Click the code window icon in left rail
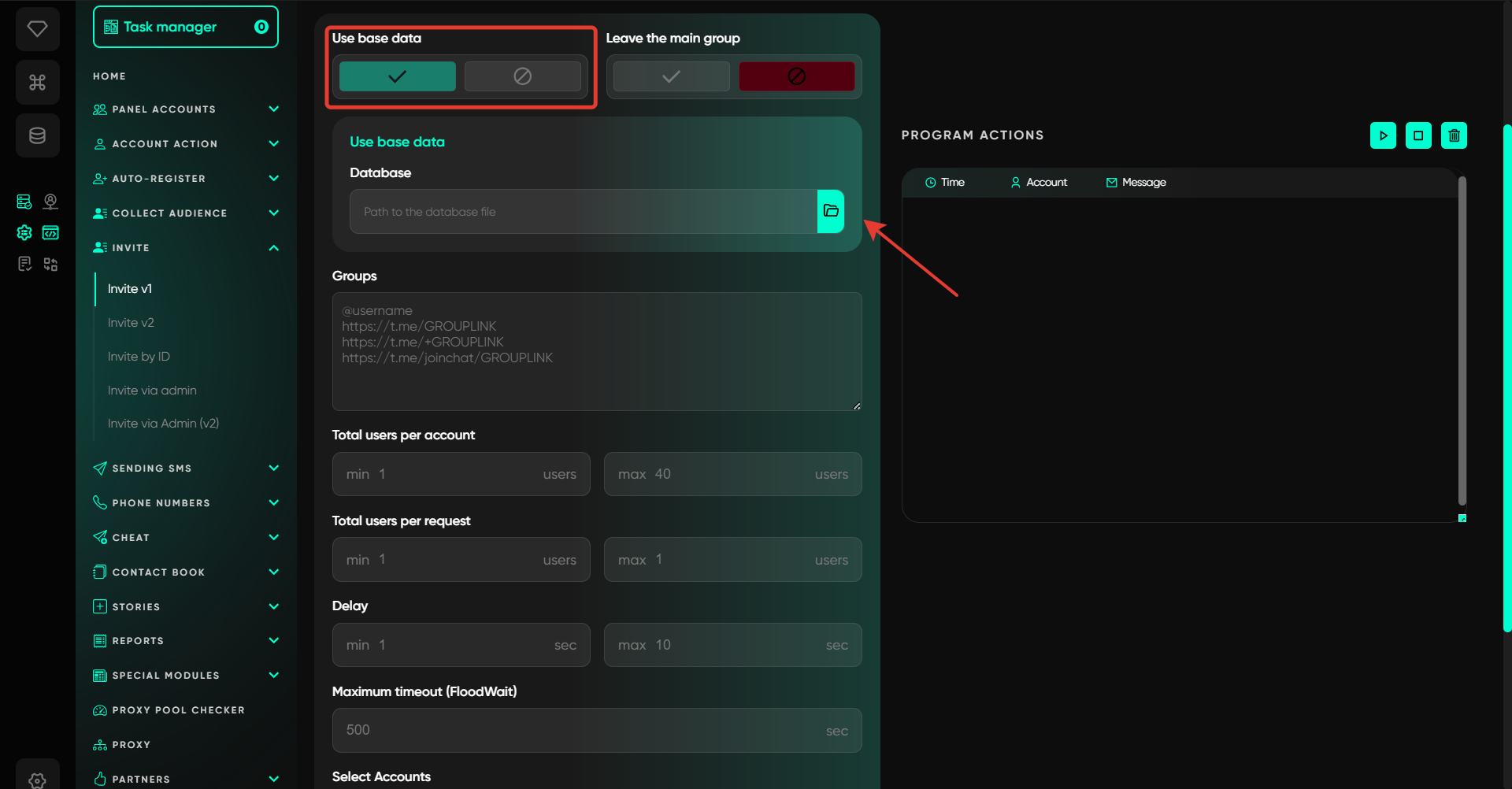Screen dimensions: 1512x789 pyautogui.click(x=50, y=232)
